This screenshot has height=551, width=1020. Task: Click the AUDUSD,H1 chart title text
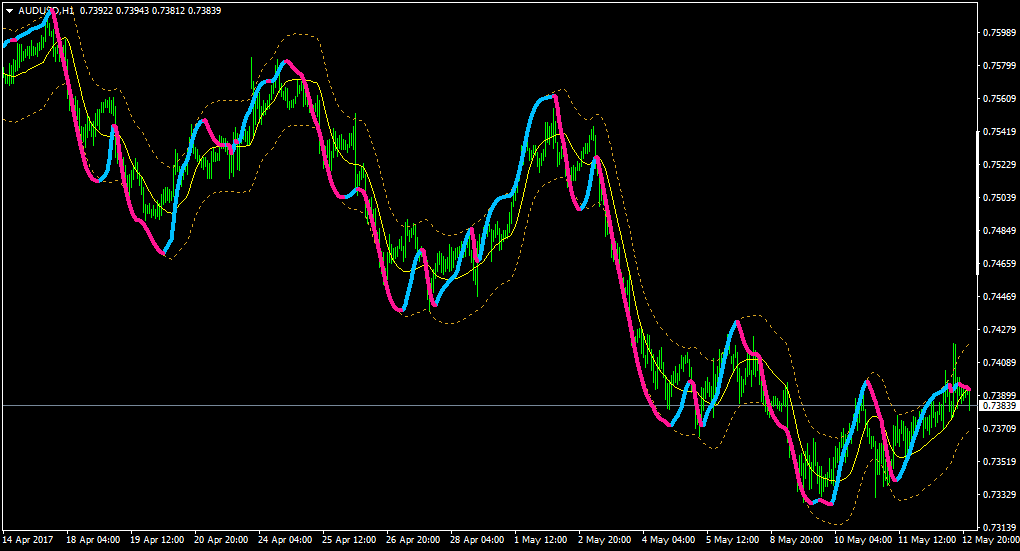pos(46,11)
